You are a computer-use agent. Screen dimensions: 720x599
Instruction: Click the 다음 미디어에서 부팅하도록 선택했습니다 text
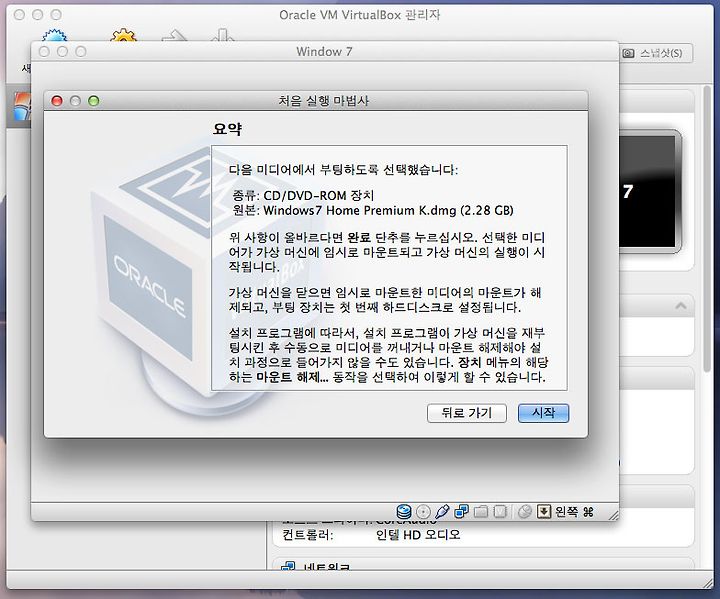click(x=343, y=170)
